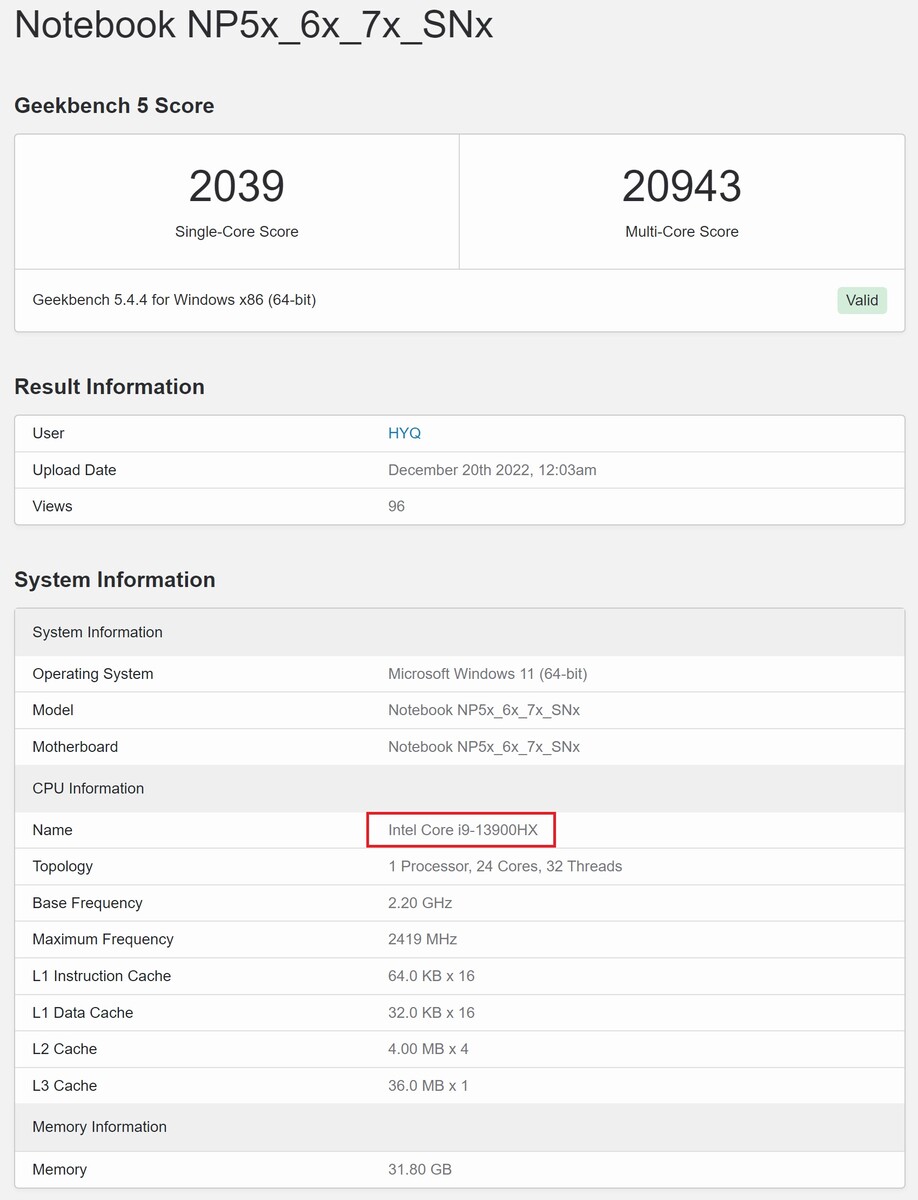Click the green Valid badge

tap(862, 300)
